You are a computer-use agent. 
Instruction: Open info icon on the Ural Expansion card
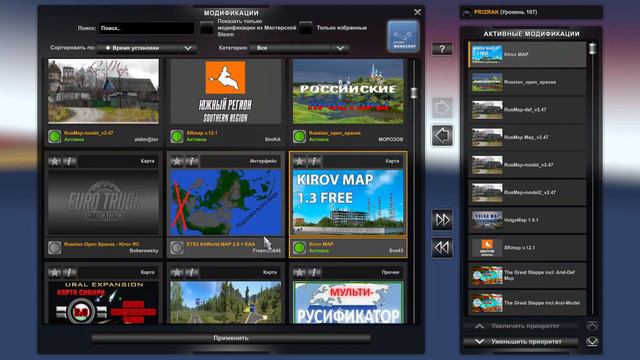pos(69,272)
